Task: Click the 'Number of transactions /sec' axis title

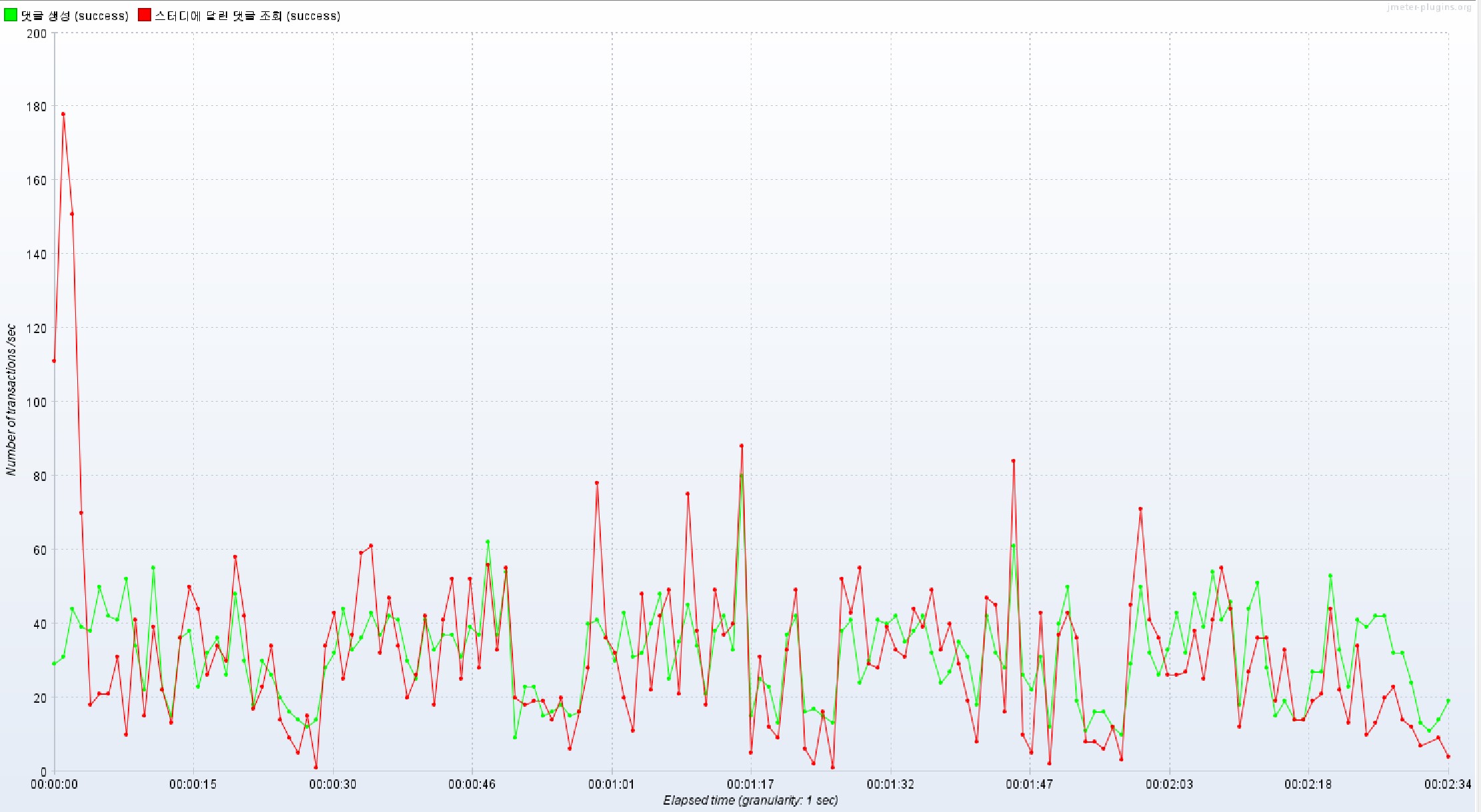Action: point(11,400)
